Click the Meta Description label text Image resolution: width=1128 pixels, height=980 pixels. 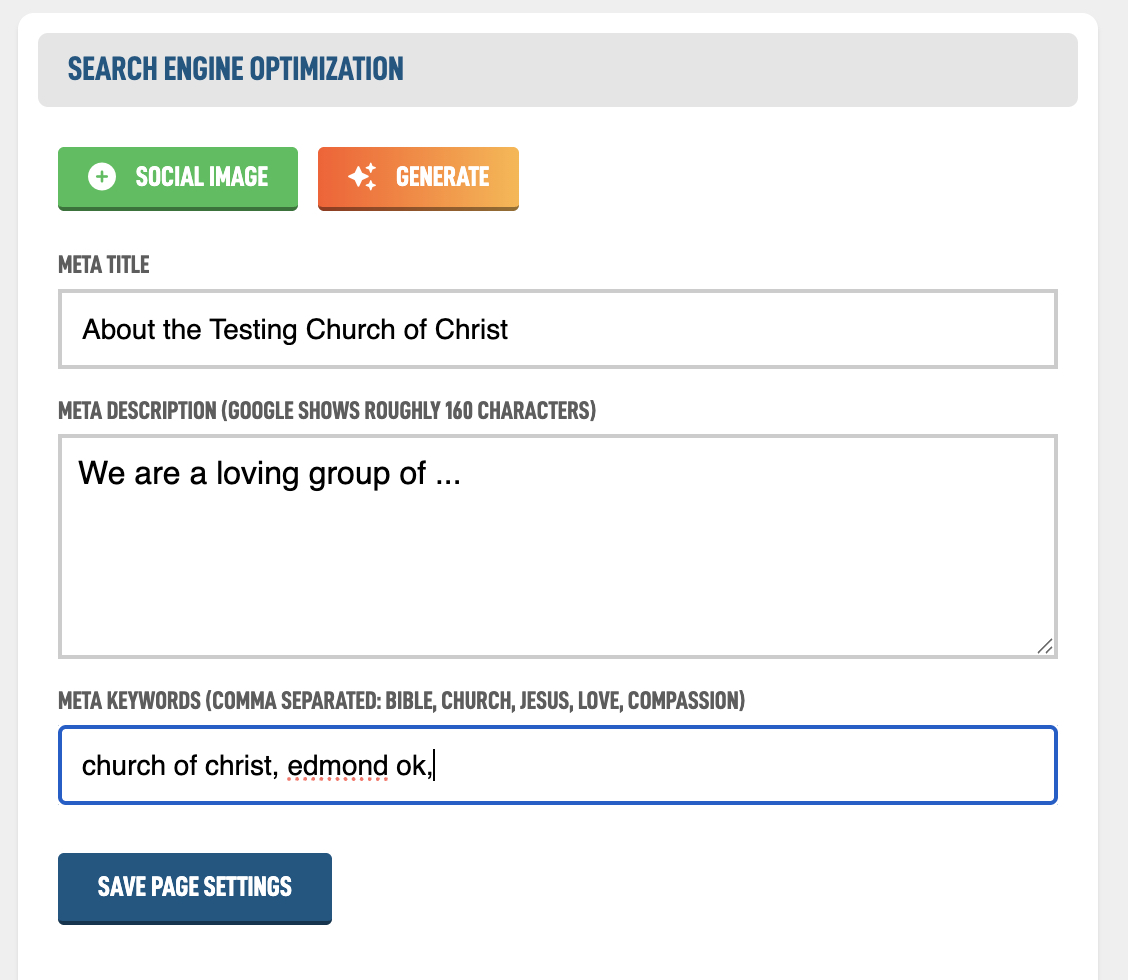[x=327, y=411]
